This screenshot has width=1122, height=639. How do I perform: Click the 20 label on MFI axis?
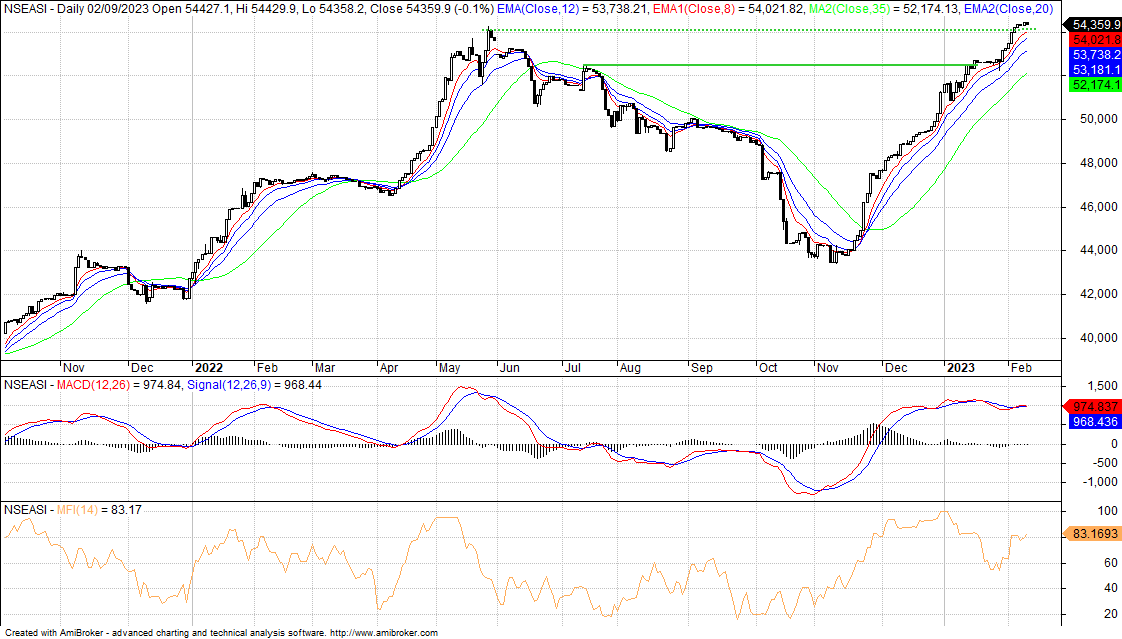tap(1111, 614)
